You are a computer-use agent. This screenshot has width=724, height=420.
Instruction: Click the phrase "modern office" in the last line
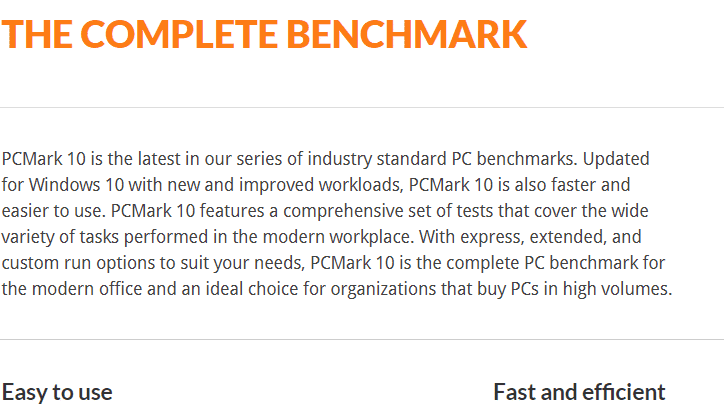[x=87, y=289]
